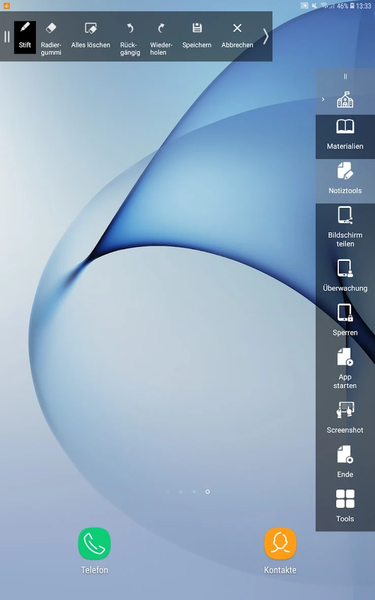Screen dimensions: 375x600
Task: Grab the note toolbar's left drag handle
Action: point(7,37)
